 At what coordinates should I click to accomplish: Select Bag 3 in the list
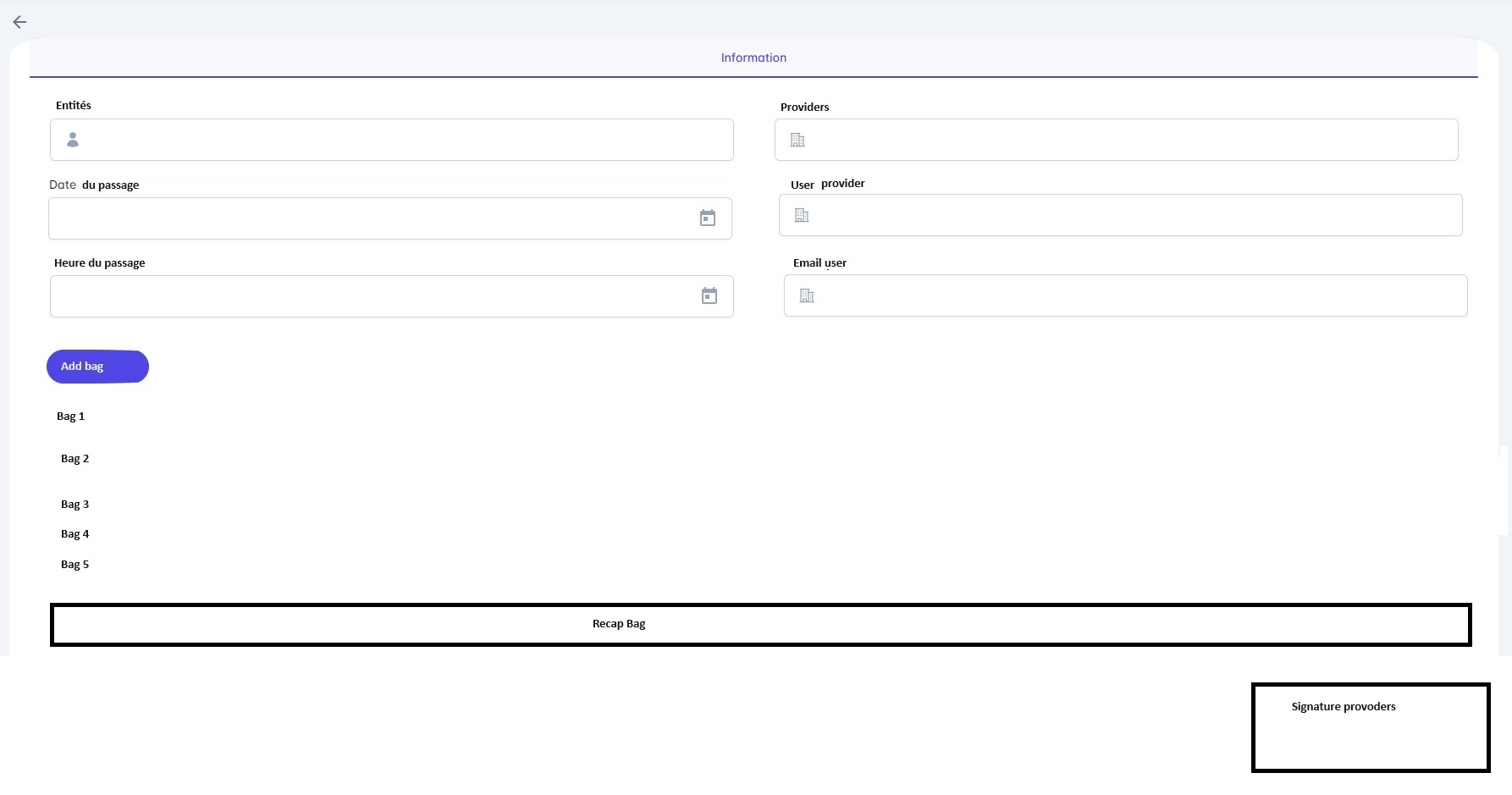point(74,504)
